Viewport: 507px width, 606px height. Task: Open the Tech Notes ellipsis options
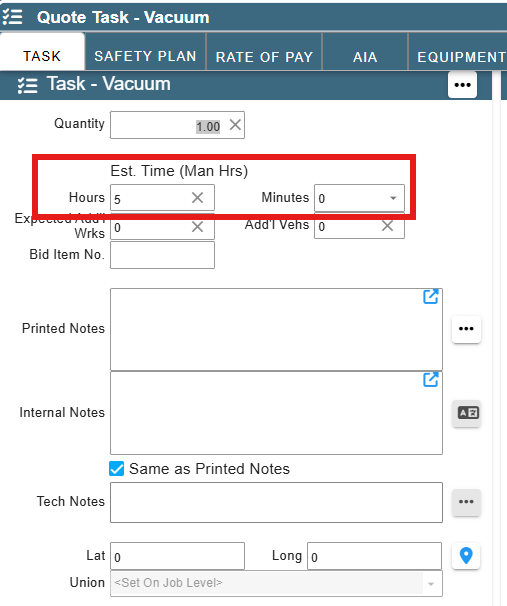click(466, 502)
